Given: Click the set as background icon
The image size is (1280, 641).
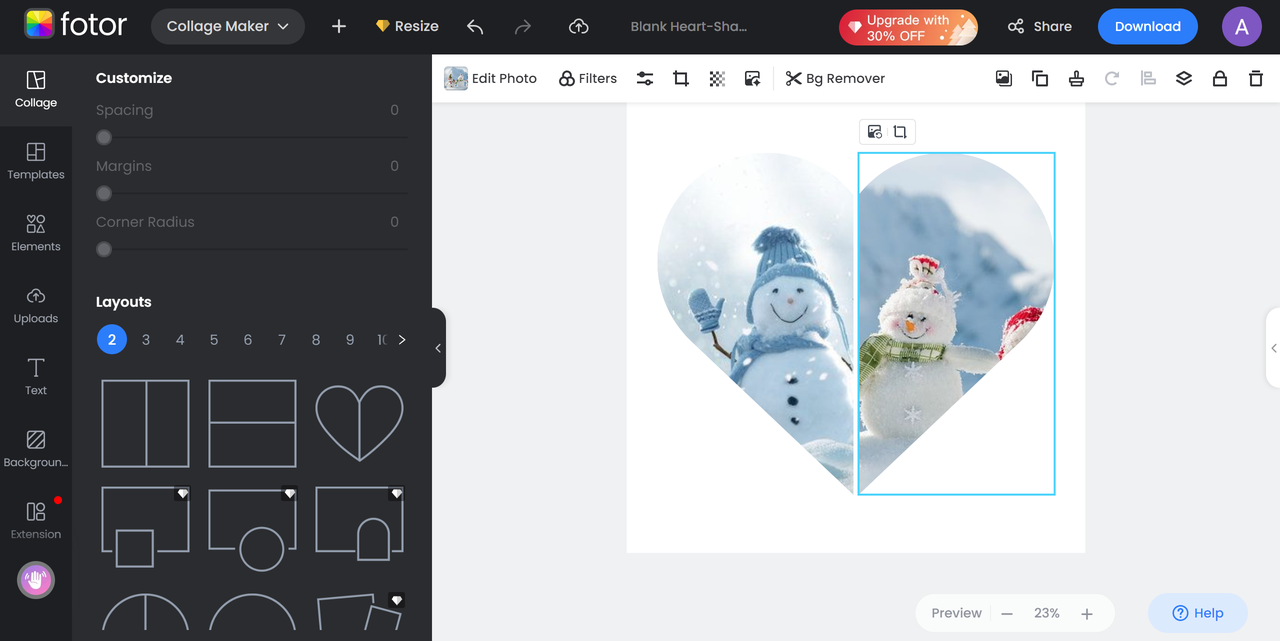Looking at the screenshot, I should tap(1004, 78).
